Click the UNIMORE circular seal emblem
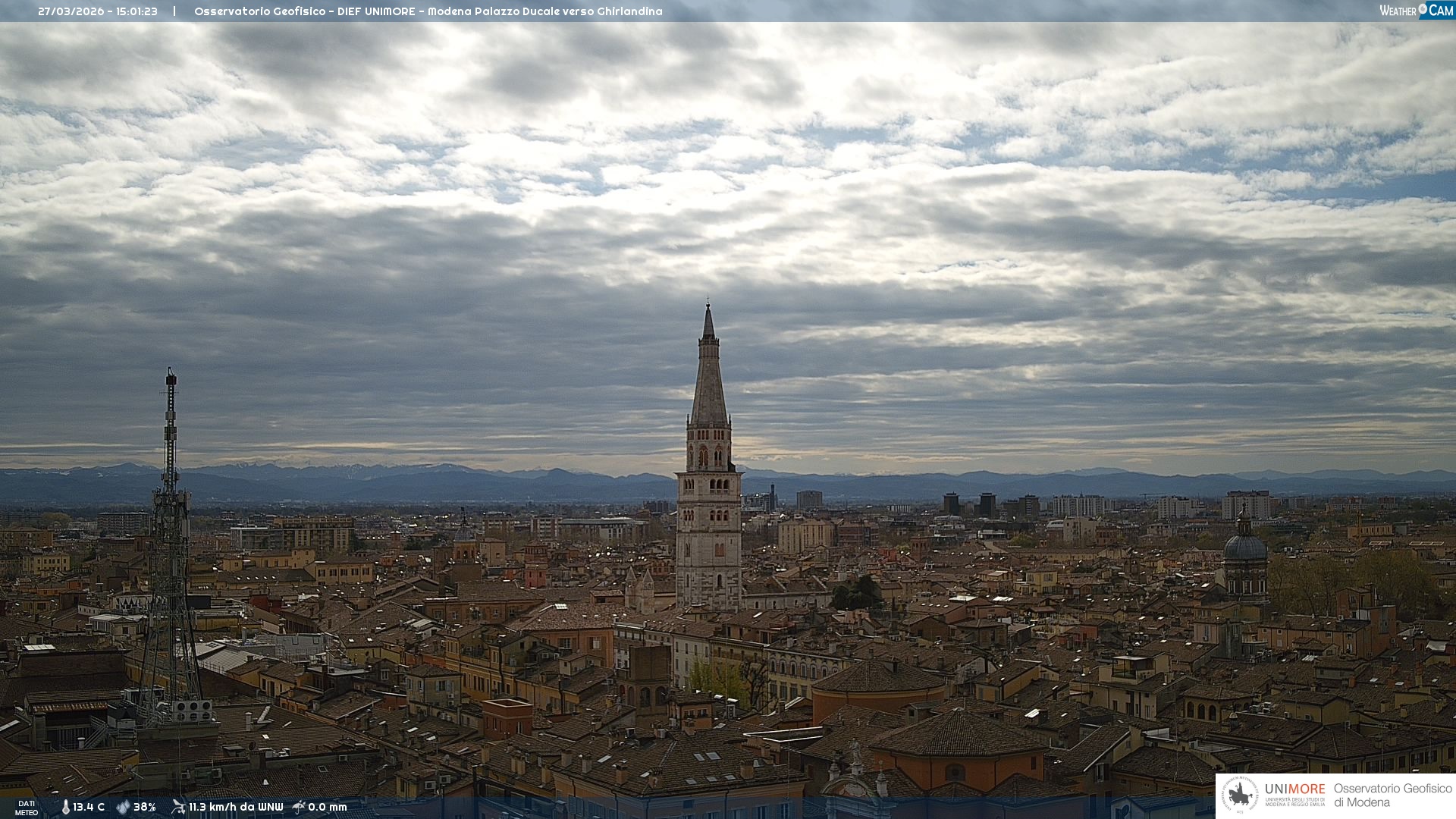 (x=1240, y=795)
